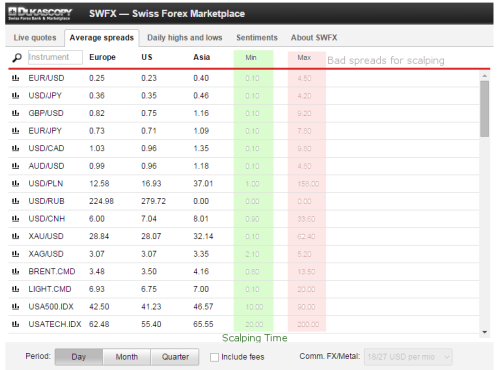Open the Comm. FX/Metal dropdown
Screen dimensions: 500x370
coord(408,357)
